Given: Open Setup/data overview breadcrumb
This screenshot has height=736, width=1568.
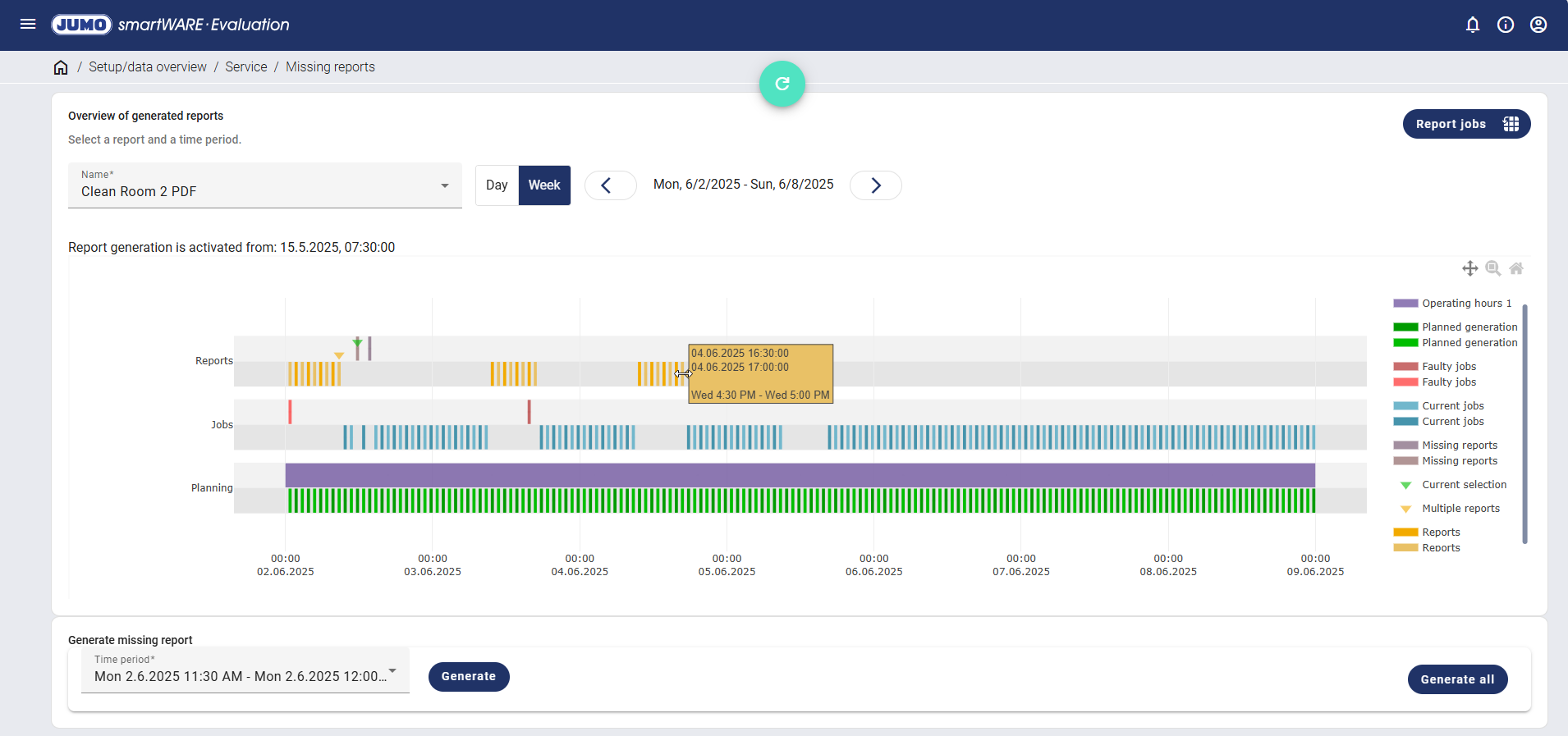Looking at the screenshot, I should tap(148, 67).
